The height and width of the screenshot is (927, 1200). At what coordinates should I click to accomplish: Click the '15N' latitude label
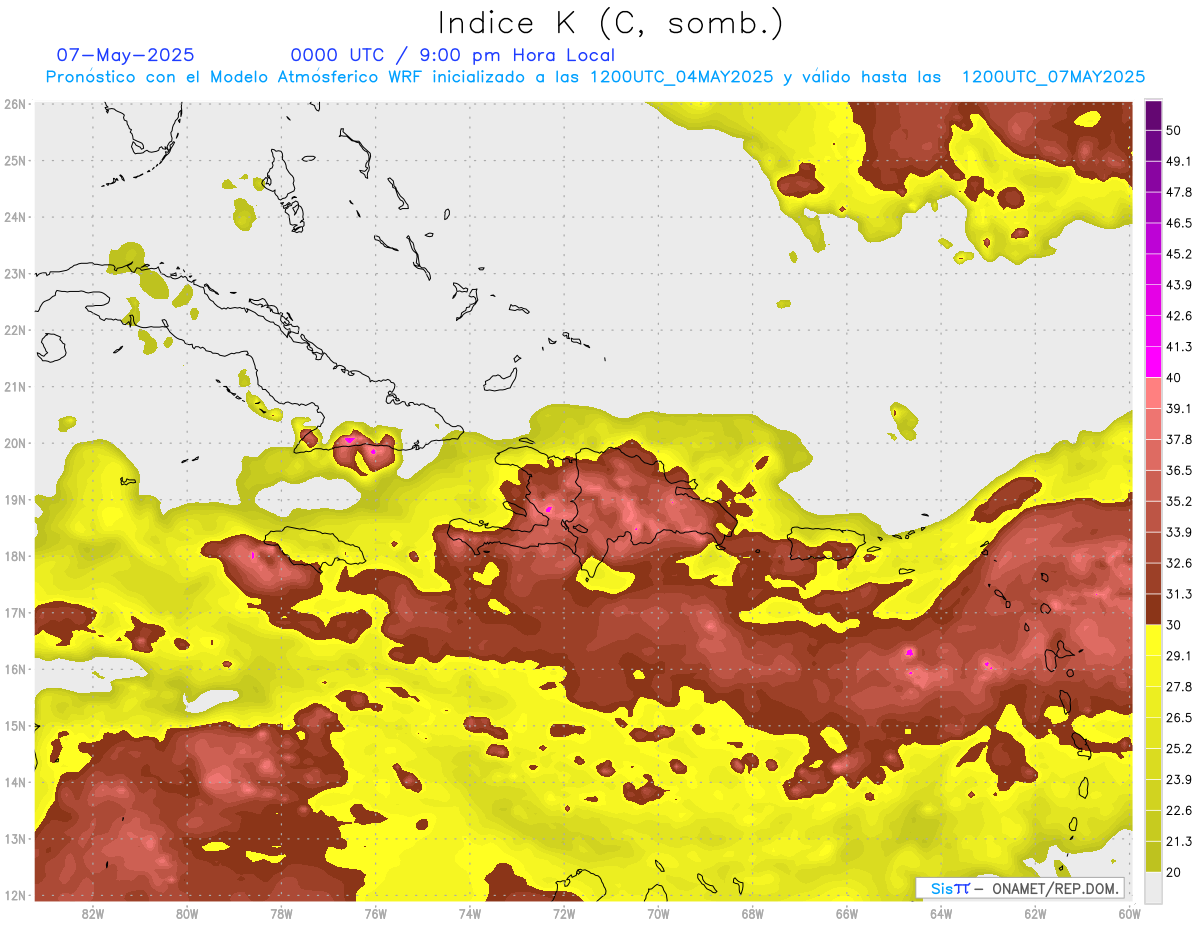[15, 725]
